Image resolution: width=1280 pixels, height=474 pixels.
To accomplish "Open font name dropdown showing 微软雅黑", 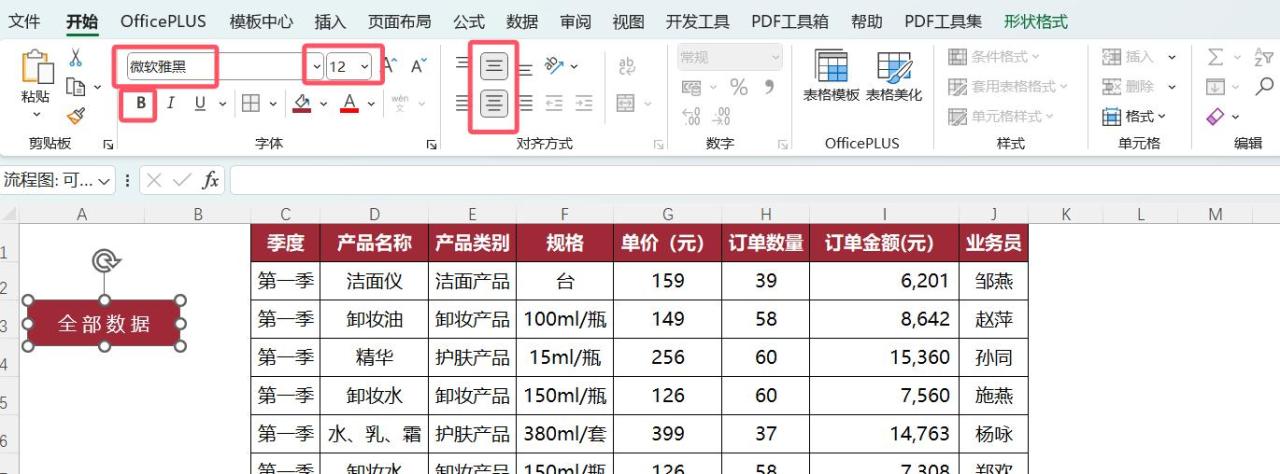I will pos(316,67).
